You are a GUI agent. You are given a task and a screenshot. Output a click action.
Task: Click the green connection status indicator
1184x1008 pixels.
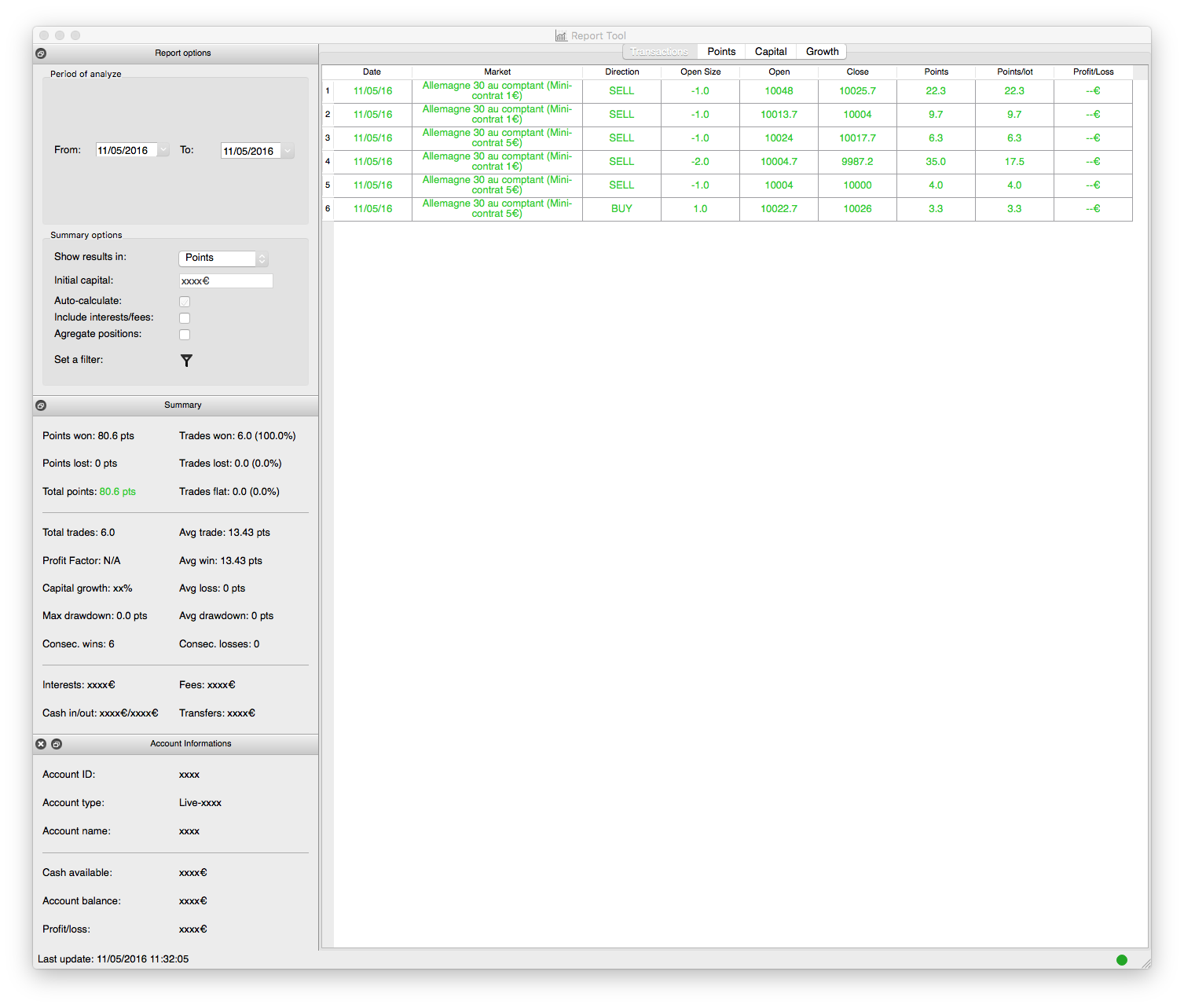(1122, 959)
